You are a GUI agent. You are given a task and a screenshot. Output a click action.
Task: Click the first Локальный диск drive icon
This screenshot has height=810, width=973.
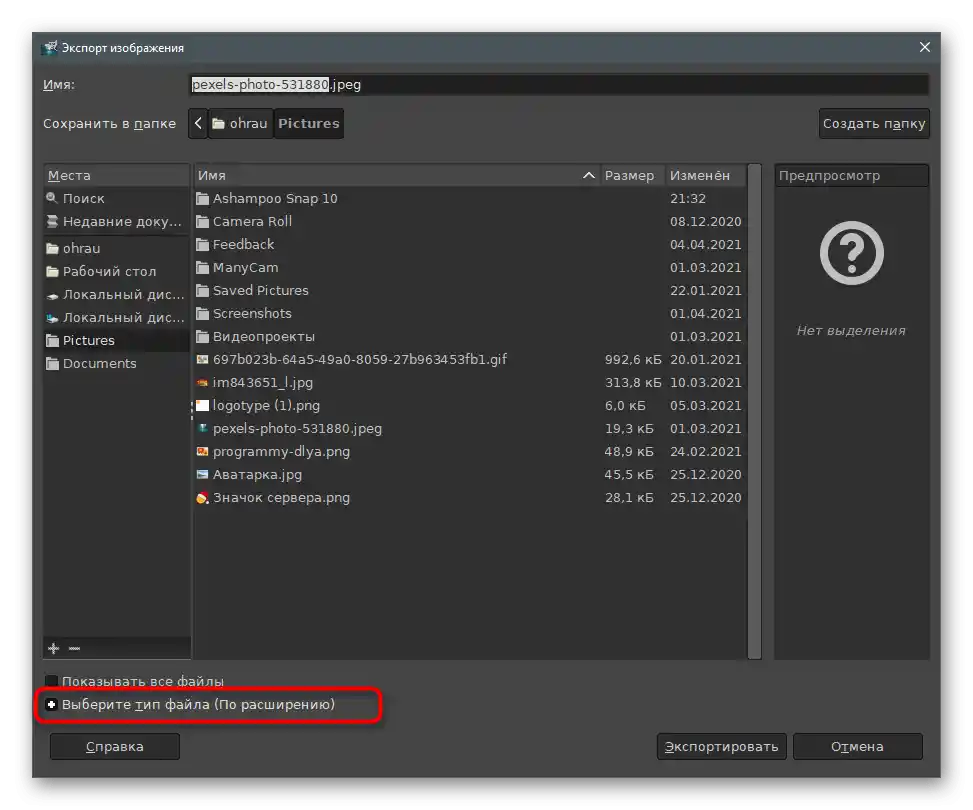[x=52, y=296]
